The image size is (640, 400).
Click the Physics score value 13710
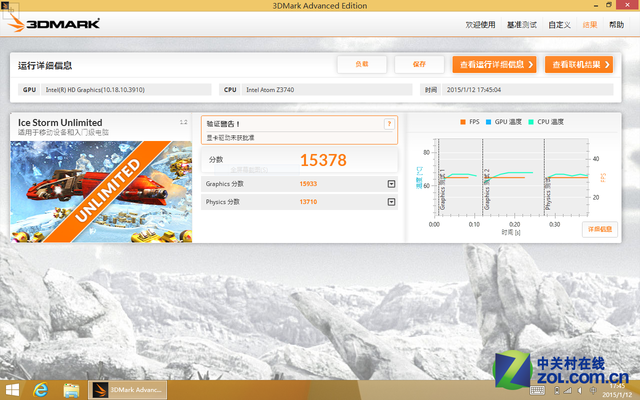(308, 202)
